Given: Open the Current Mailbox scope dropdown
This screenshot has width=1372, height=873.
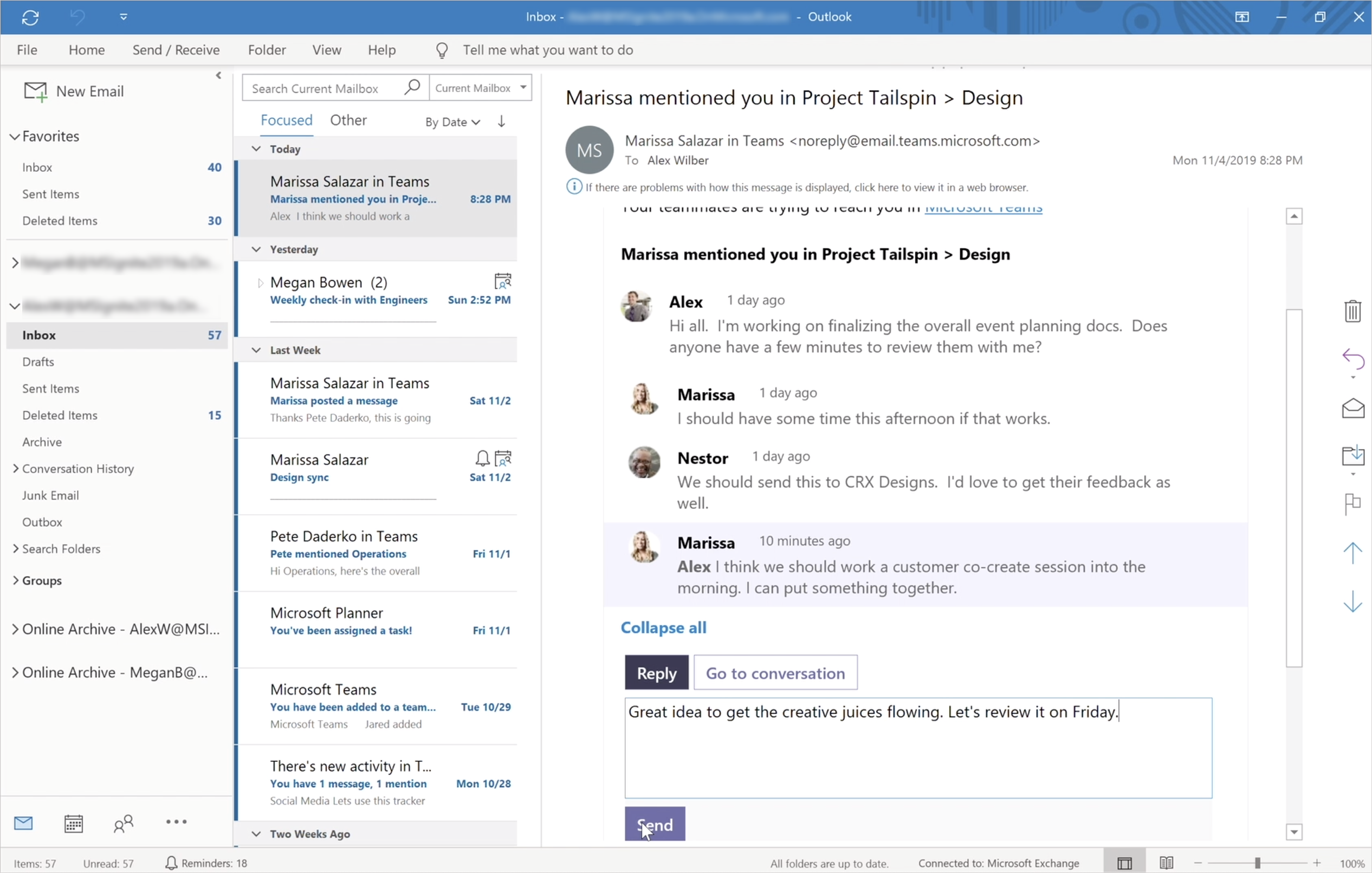Looking at the screenshot, I should tap(480, 88).
